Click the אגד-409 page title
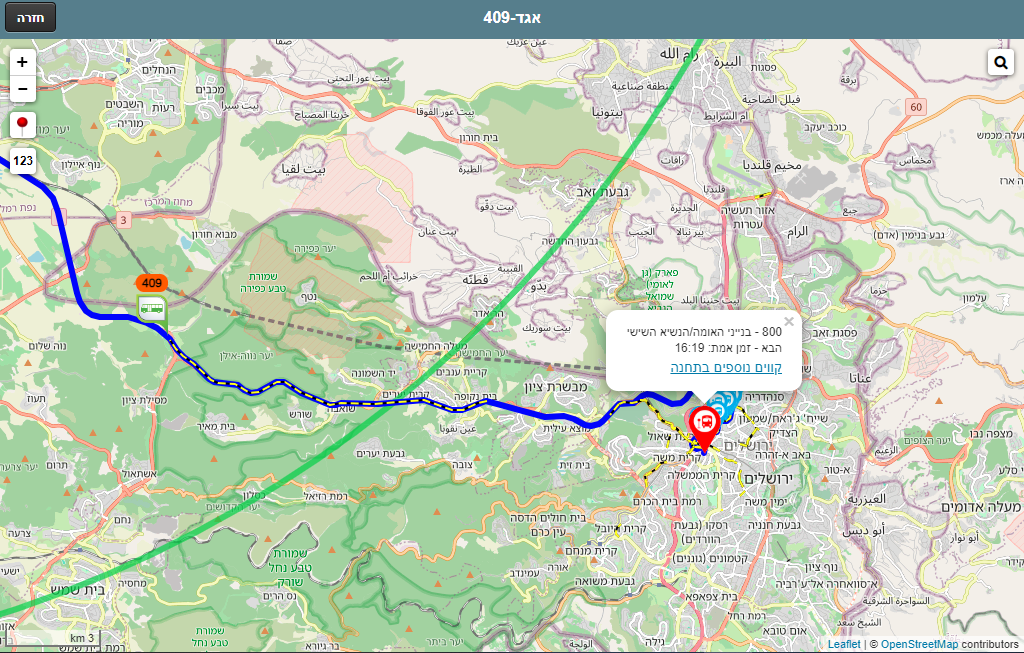Screen dimensions: 1024x653 512,17
